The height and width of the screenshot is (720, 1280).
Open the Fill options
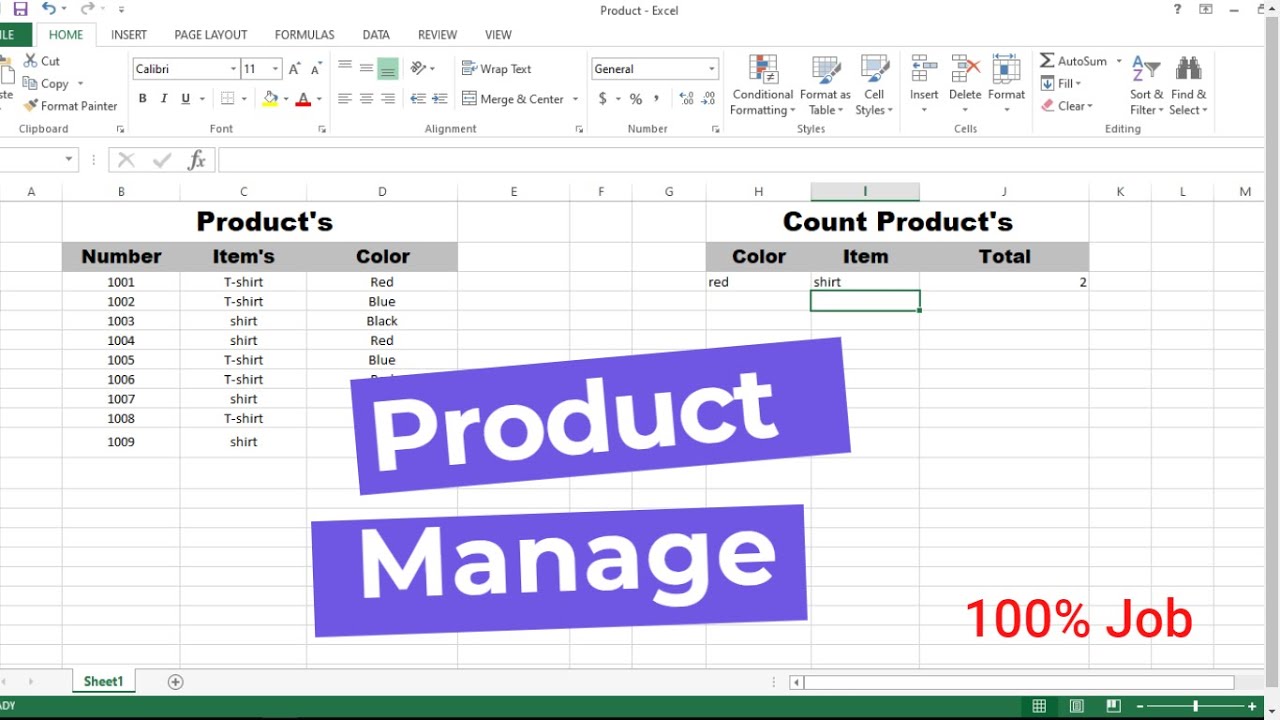[x=1061, y=84]
